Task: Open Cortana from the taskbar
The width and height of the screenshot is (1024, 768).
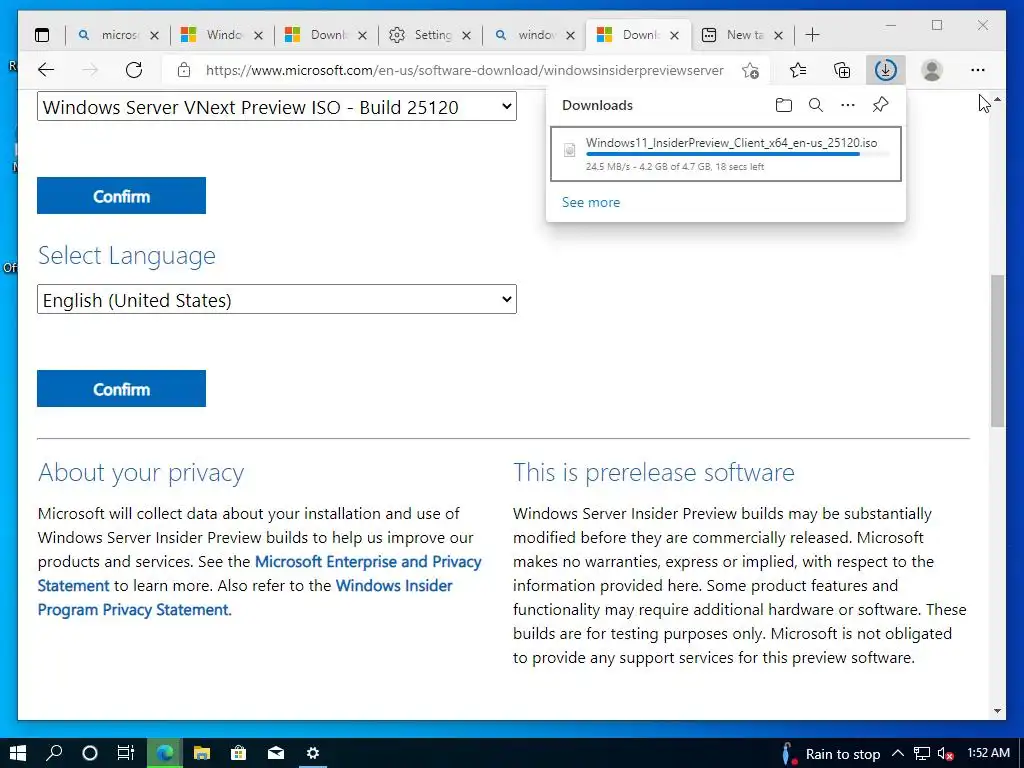Action: click(90, 754)
